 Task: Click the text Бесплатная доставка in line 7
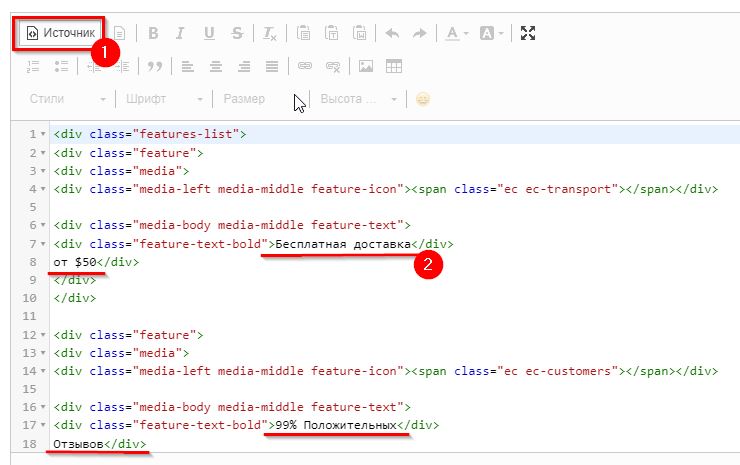tap(343, 243)
